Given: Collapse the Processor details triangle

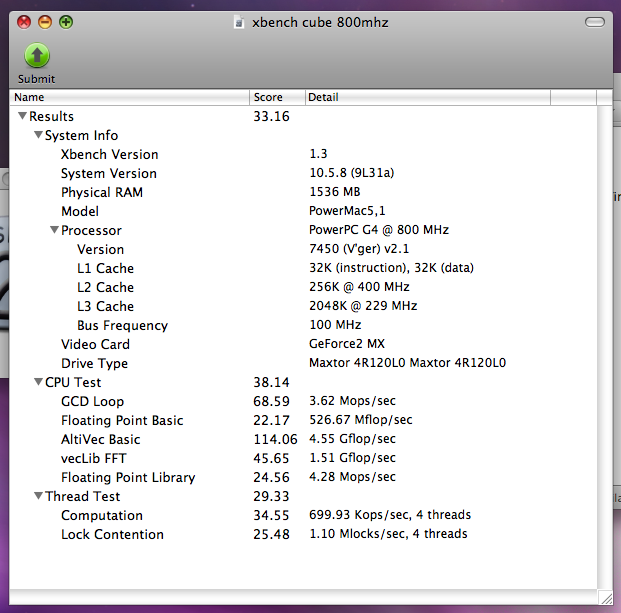Looking at the screenshot, I should click(x=55, y=230).
